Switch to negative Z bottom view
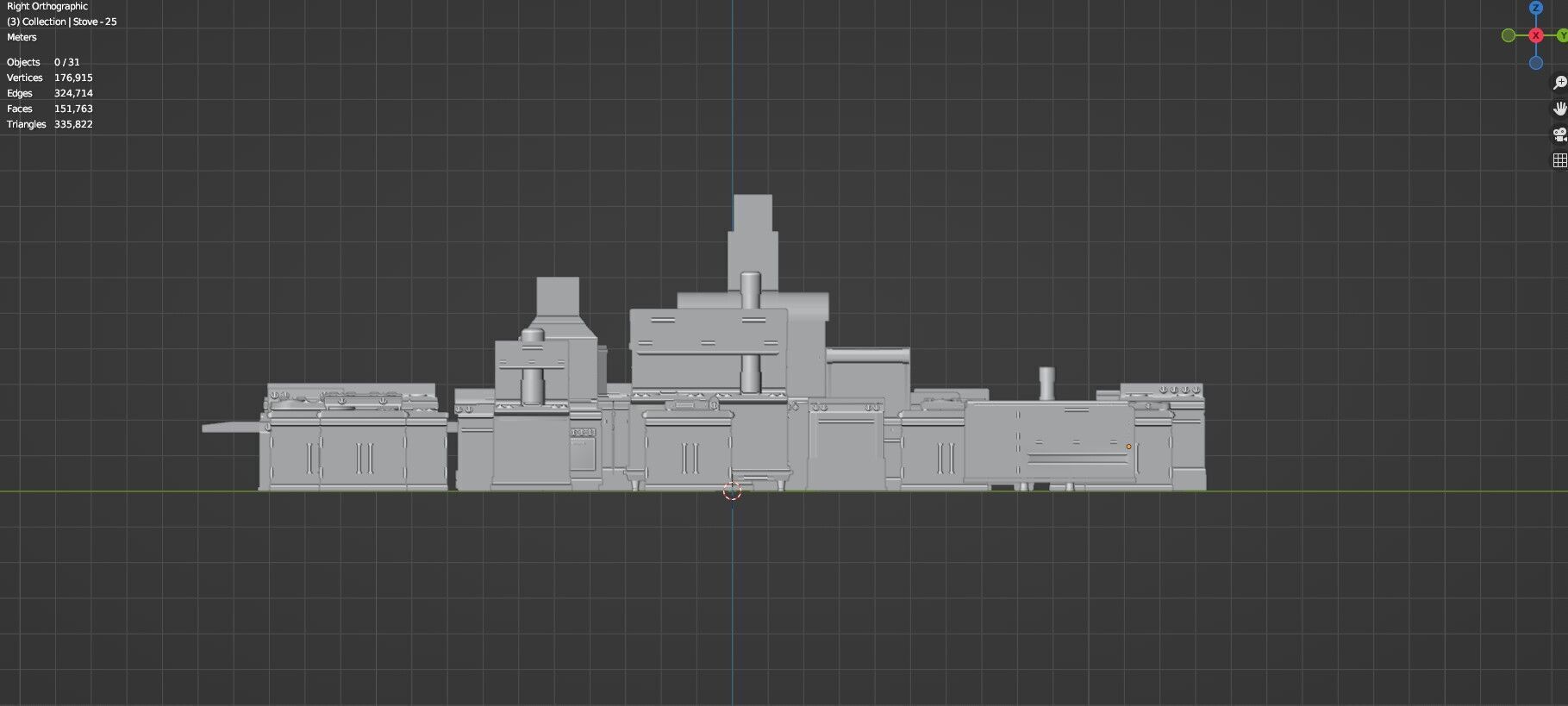This screenshot has width=1568, height=706. (1535, 63)
